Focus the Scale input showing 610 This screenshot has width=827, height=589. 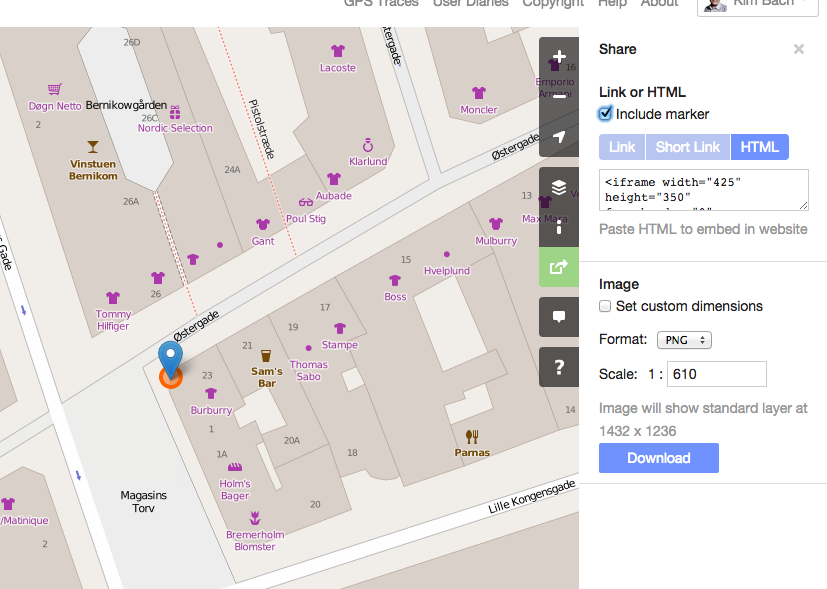click(717, 374)
